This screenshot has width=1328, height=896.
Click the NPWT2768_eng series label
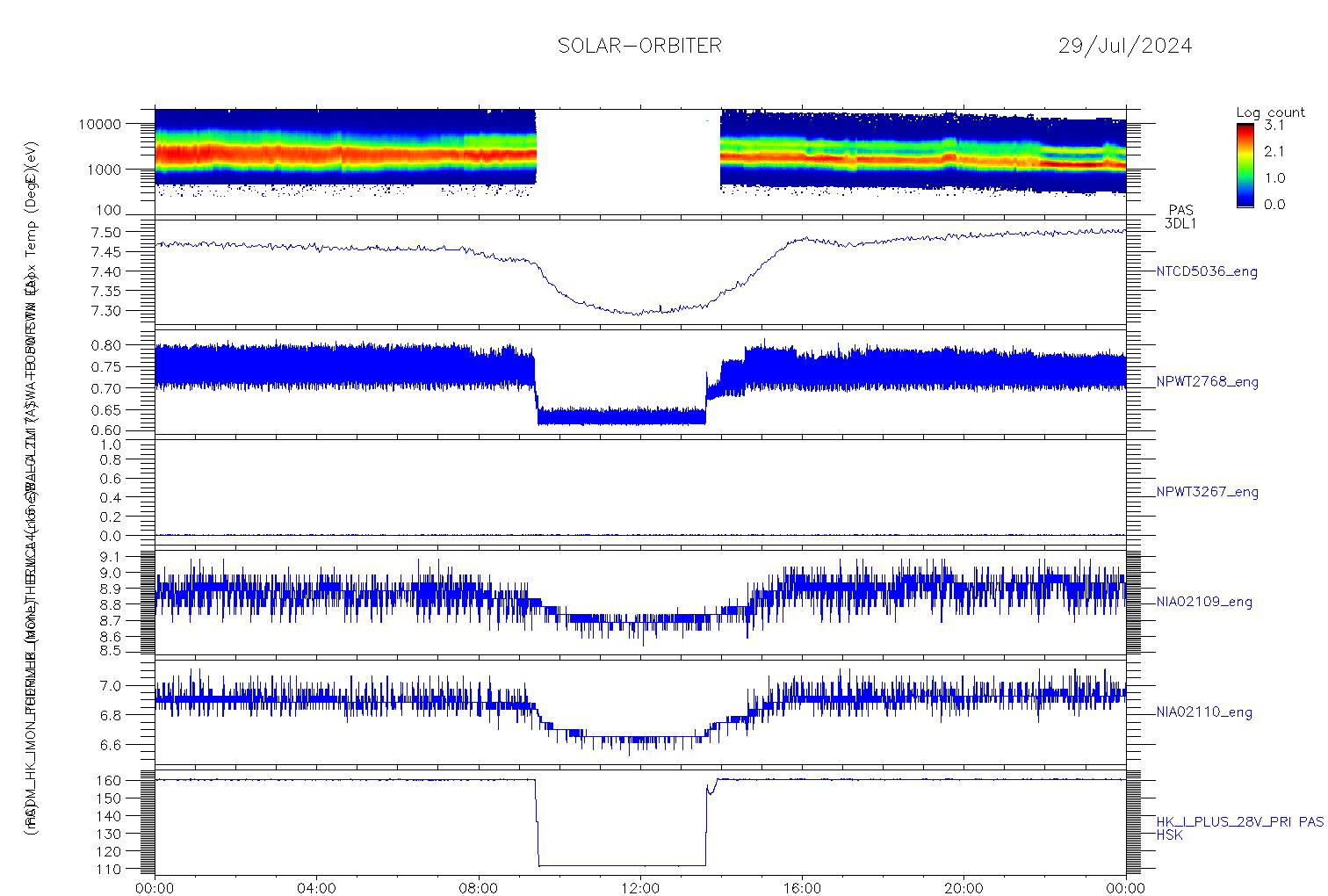tap(1207, 382)
